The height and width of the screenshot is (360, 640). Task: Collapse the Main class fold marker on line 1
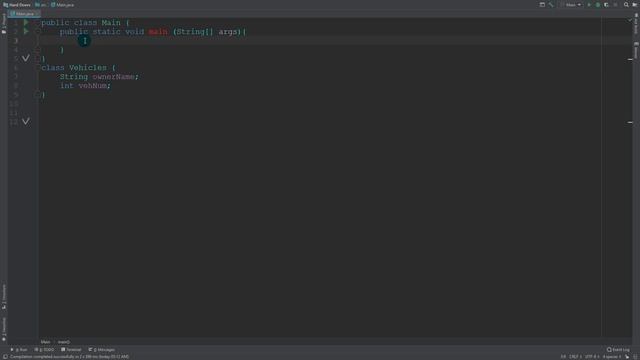37,22
